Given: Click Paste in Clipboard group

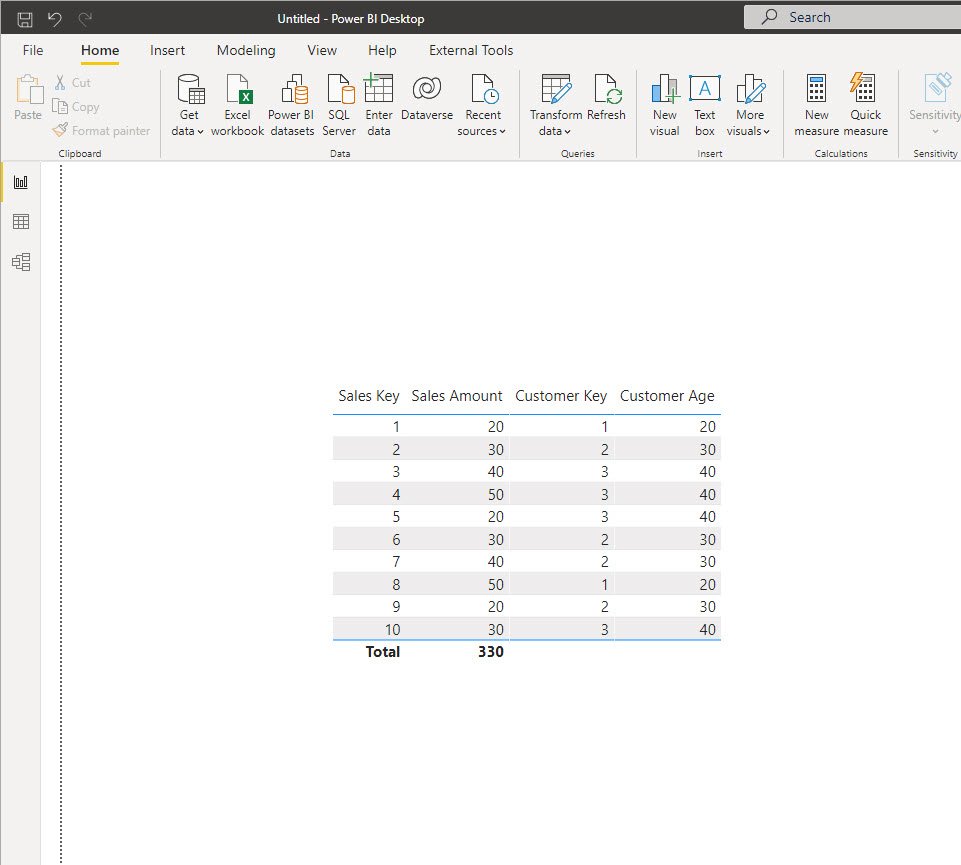Looking at the screenshot, I should point(28,98).
